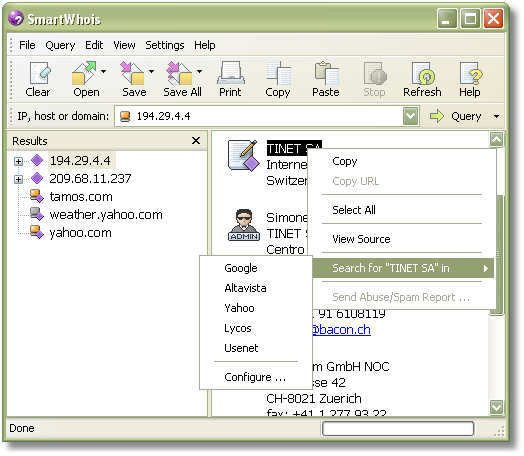Click the ADMIN contact icon

(x=244, y=225)
